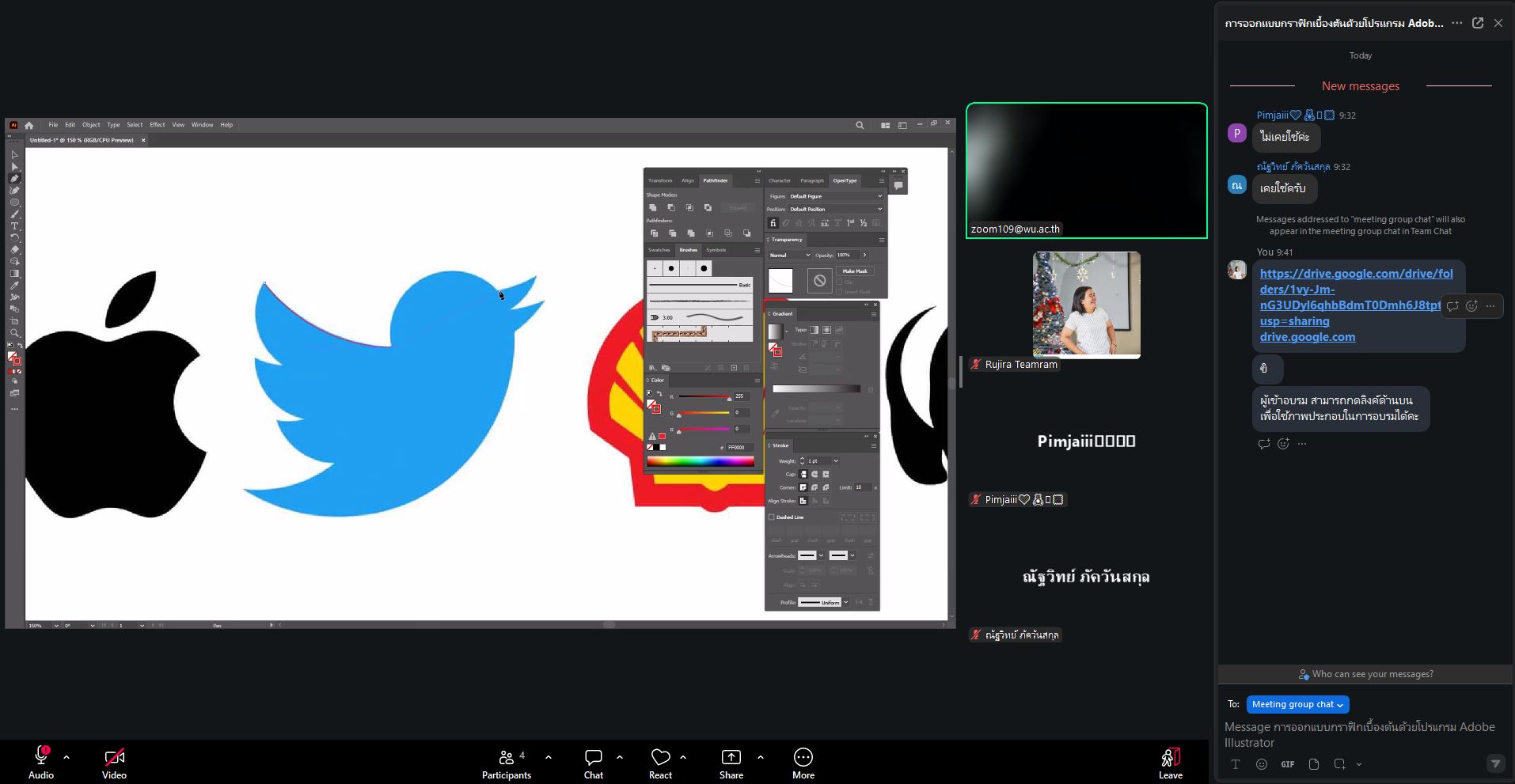Select Rujira Teamram's video thumbnail
Viewport: 1515px width, 784px height.
click(1086, 305)
